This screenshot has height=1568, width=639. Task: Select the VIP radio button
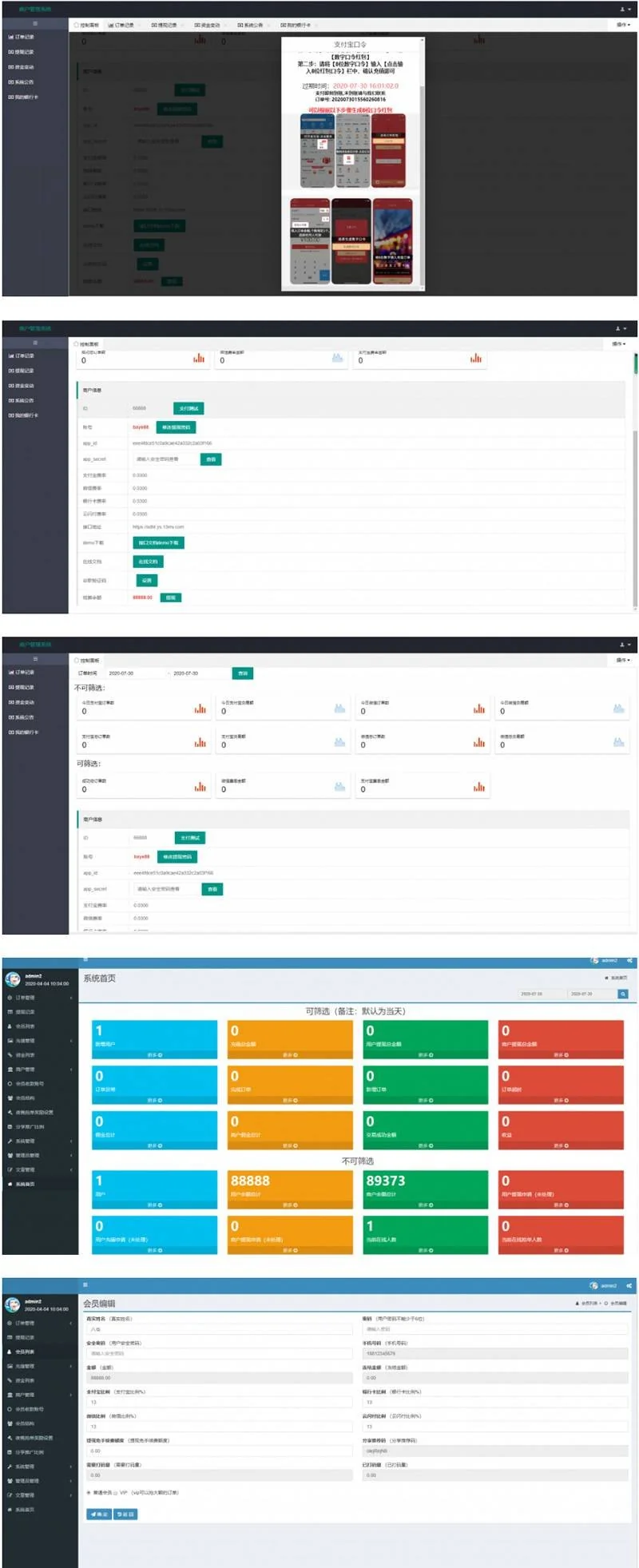(116, 1492)
